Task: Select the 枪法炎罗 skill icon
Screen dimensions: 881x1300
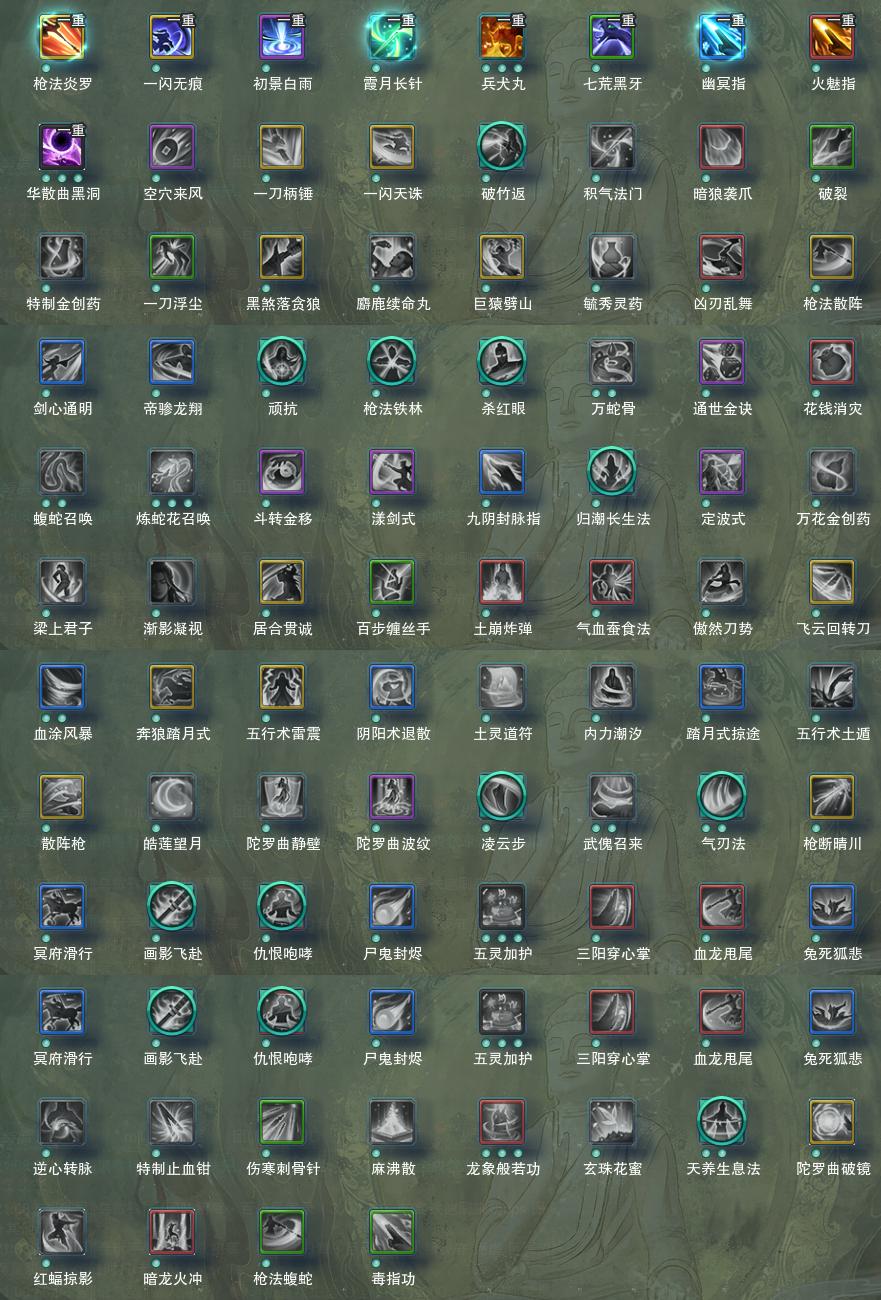Action: 62,38
